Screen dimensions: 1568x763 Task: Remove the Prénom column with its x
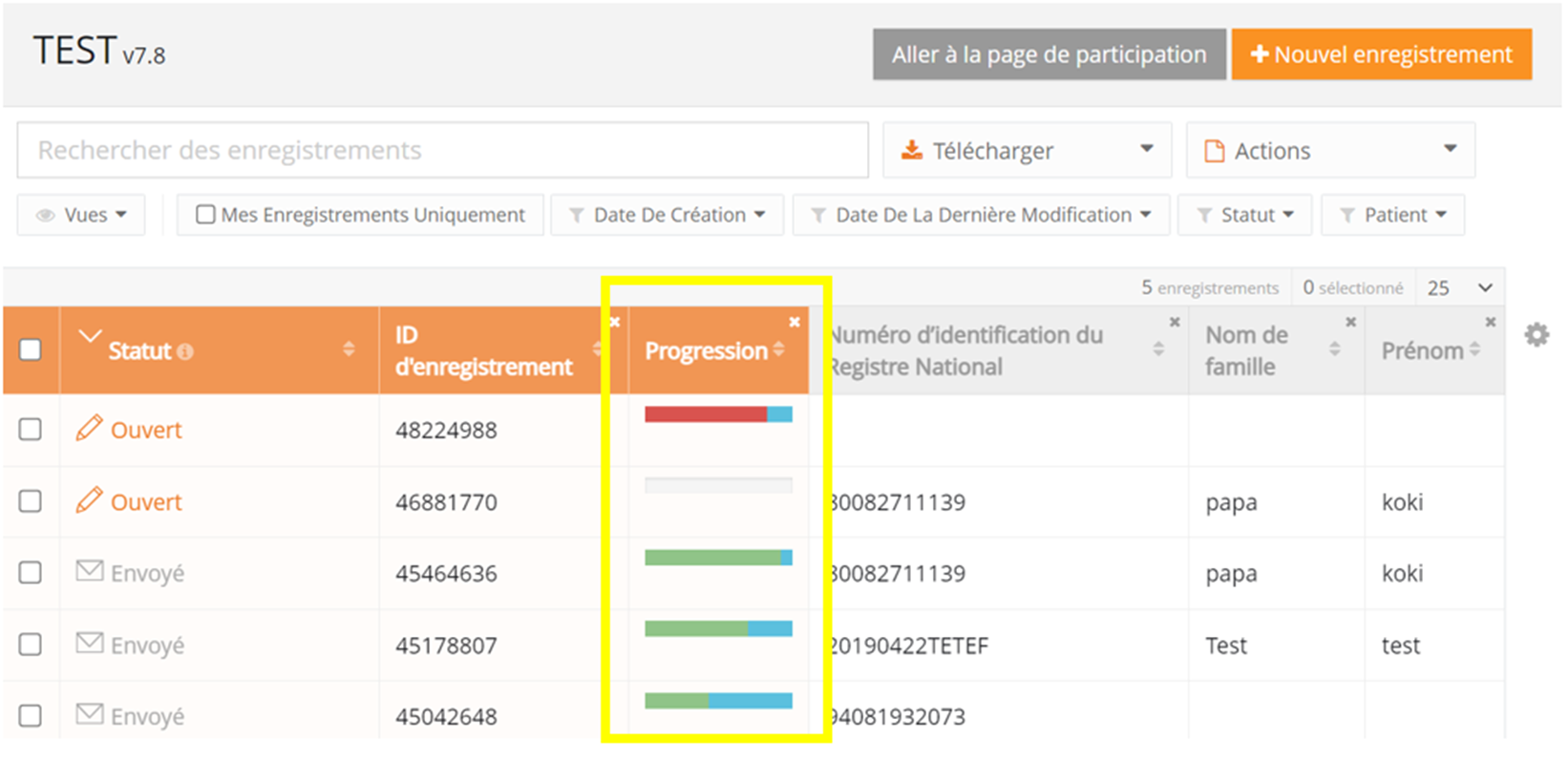(1491, 323)
